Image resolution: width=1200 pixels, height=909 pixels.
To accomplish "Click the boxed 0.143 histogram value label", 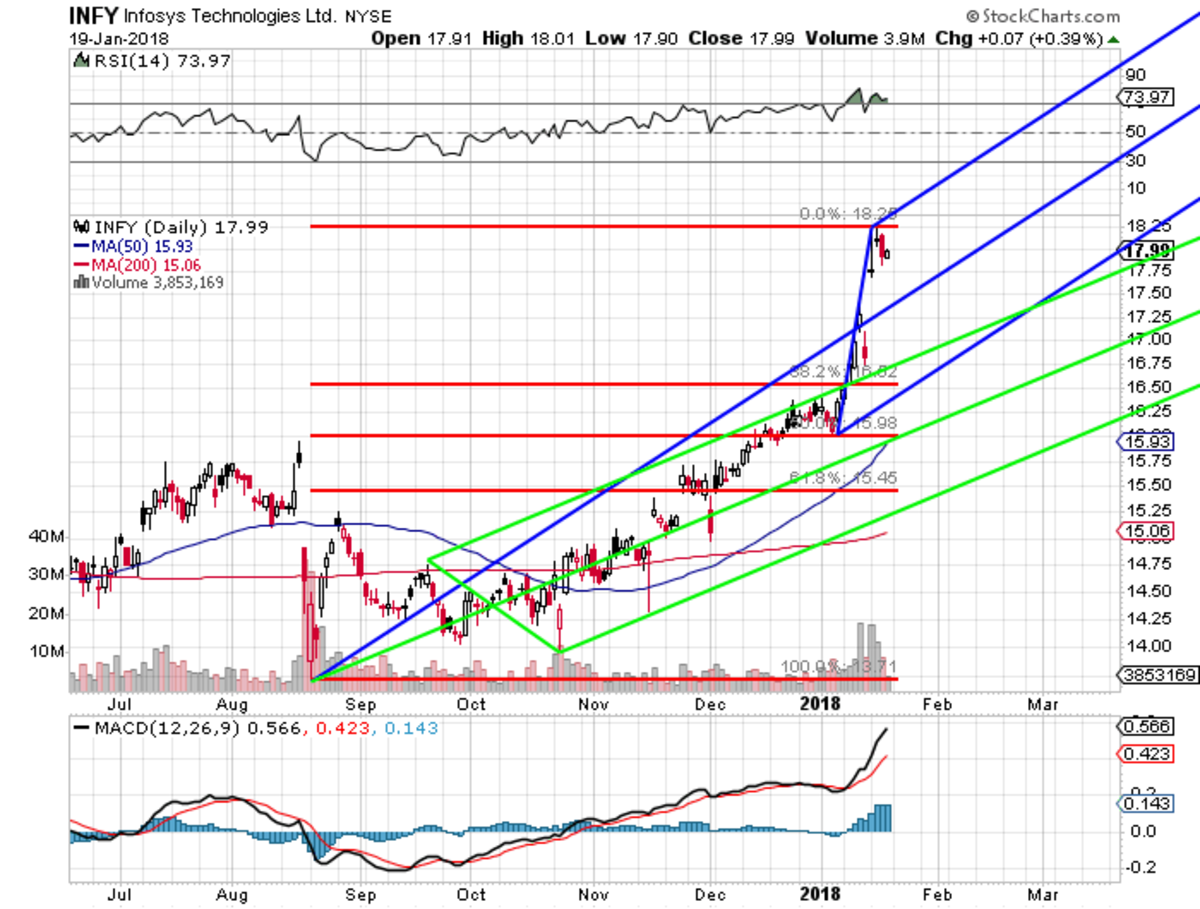I will coord(1145,803).
